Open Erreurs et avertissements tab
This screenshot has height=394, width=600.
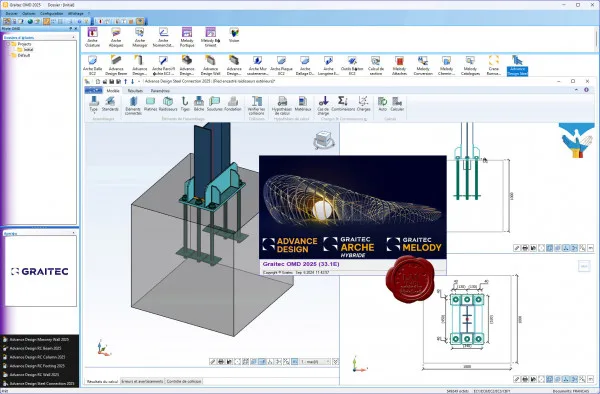pyautogui.click(x=142, y=381)
